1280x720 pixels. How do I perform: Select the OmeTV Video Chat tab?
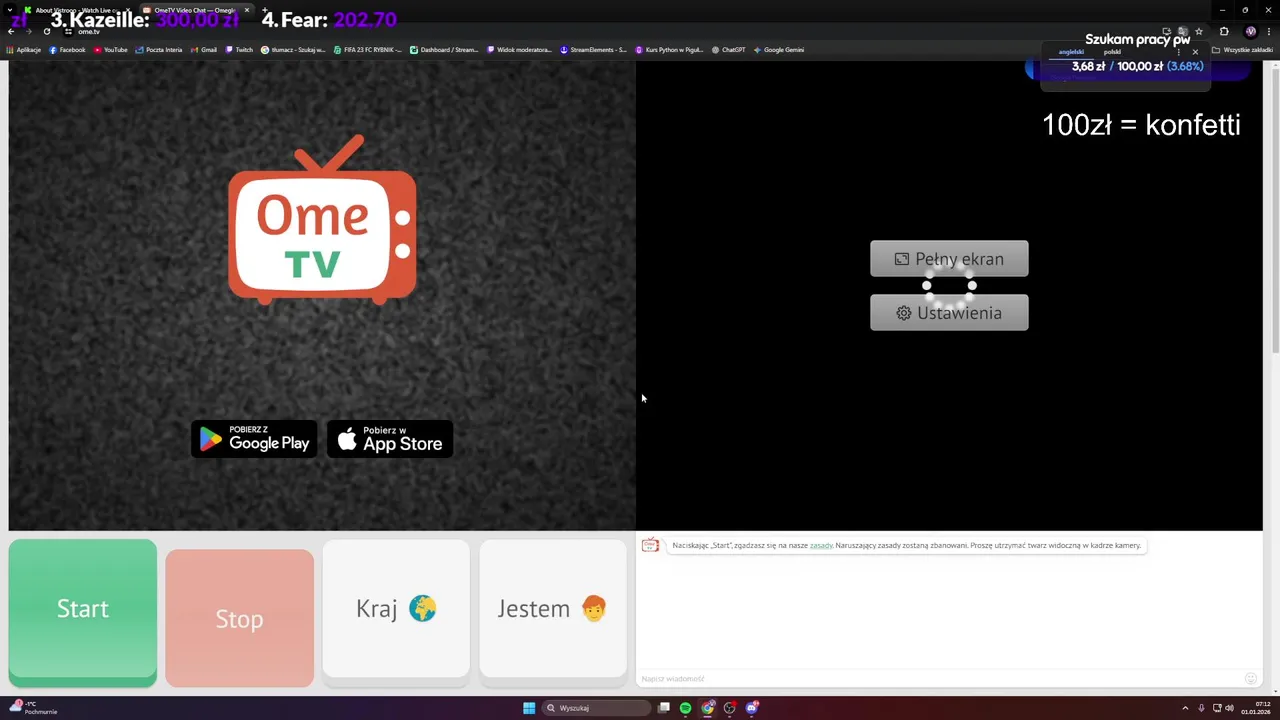tap(195, 10)
